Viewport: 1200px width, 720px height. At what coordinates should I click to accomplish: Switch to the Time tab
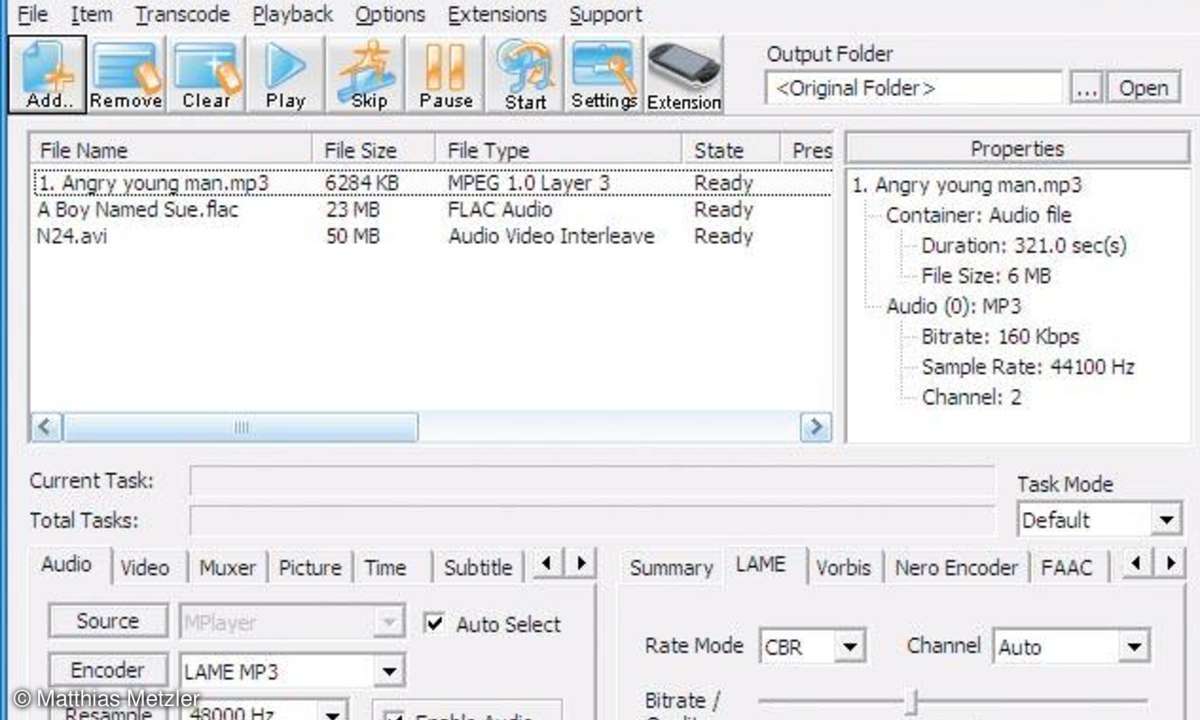click(x=385, y=568)
